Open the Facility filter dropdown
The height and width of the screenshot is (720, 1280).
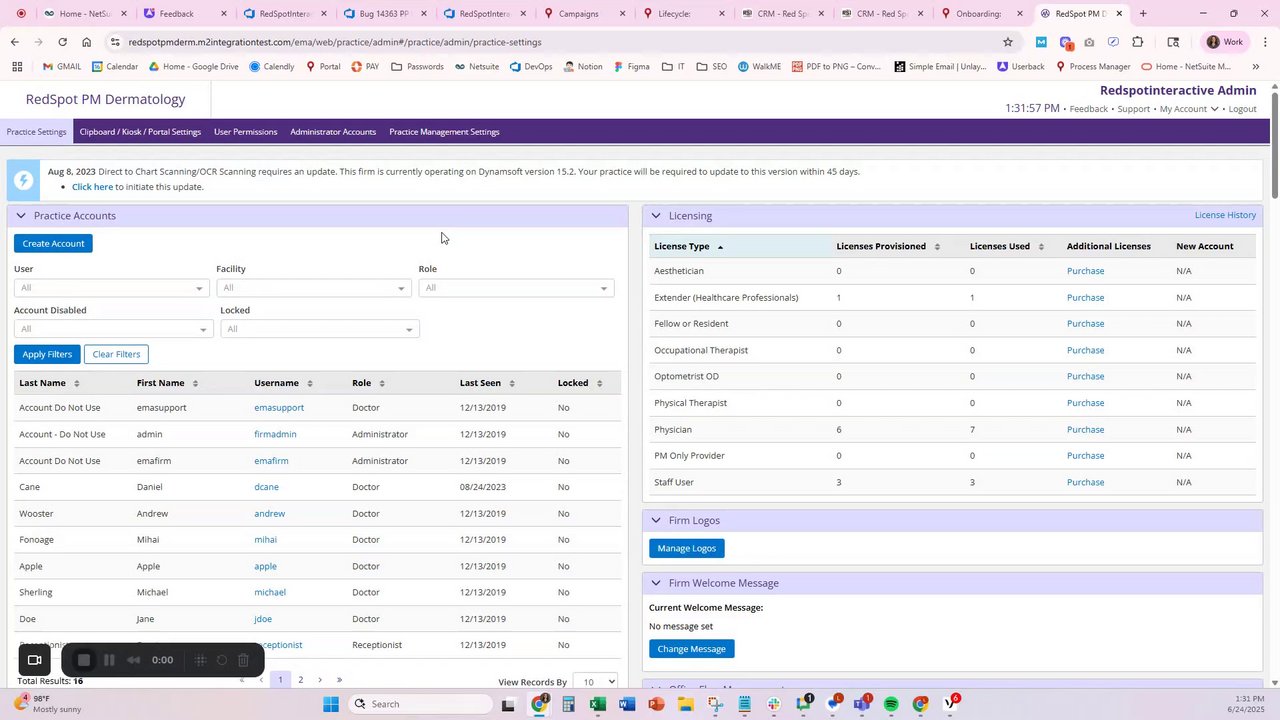coord(313,288)
